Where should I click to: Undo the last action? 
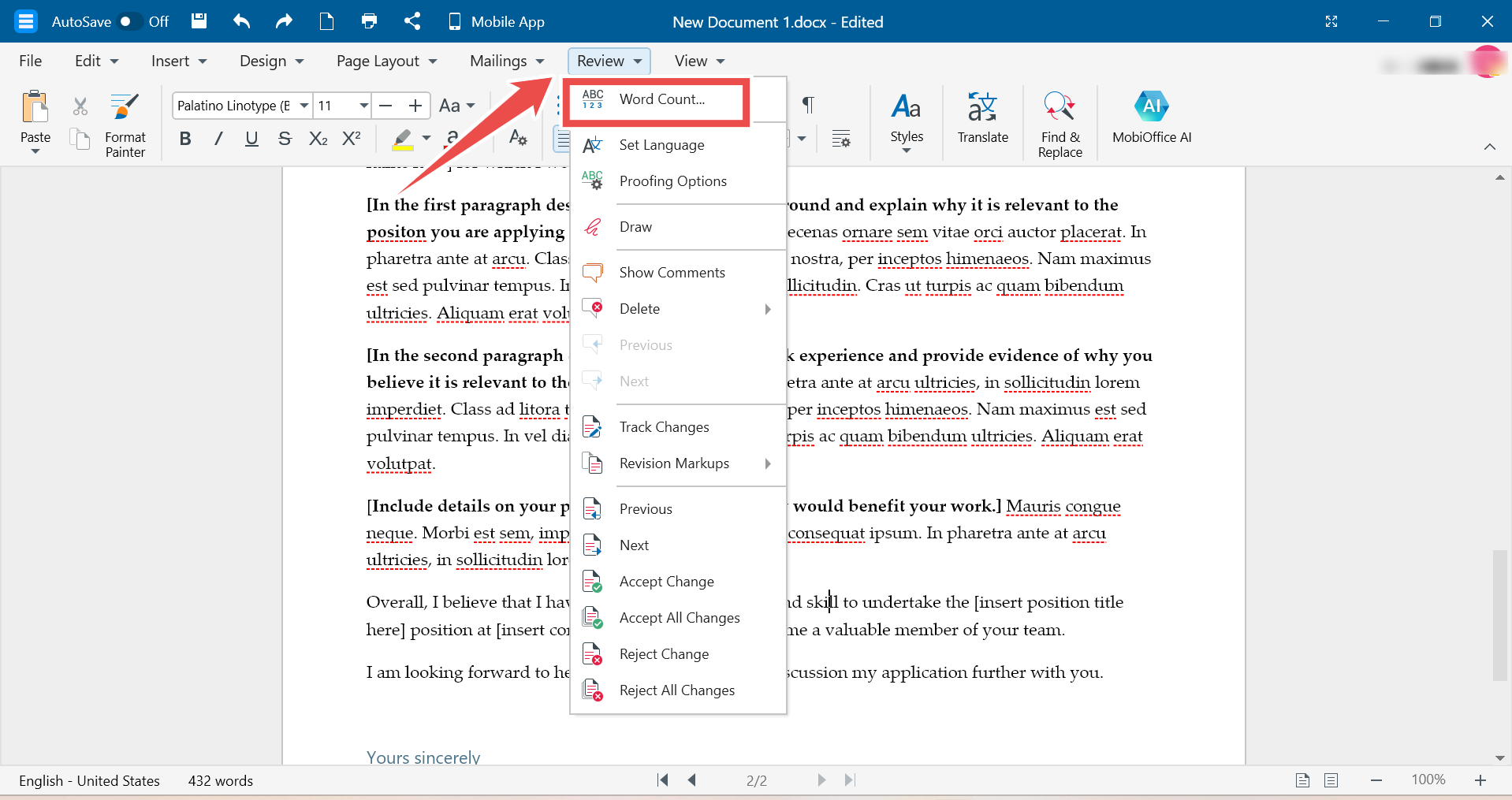coord(242,21)
